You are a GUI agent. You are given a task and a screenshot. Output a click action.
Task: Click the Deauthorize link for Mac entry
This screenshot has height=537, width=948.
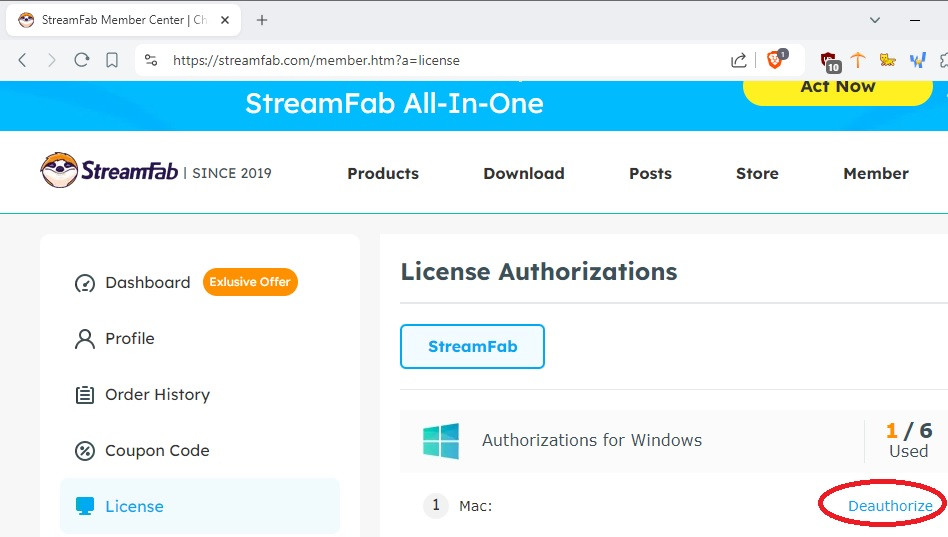pos(890,506)
